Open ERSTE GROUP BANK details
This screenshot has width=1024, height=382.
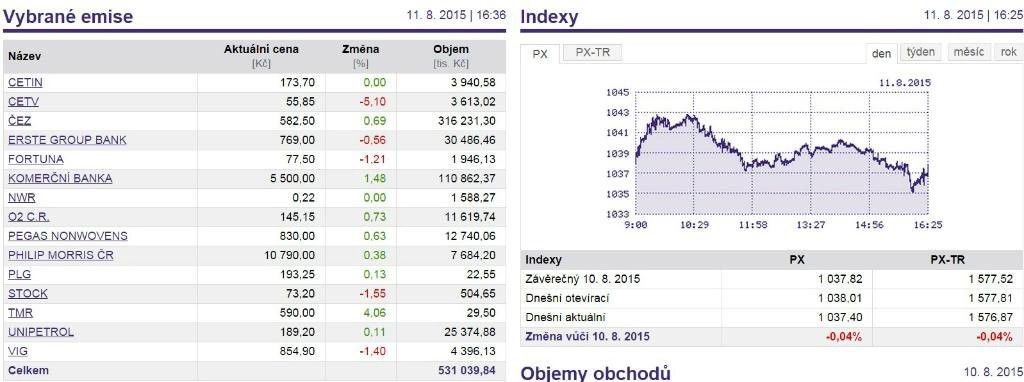click(67, 140)
